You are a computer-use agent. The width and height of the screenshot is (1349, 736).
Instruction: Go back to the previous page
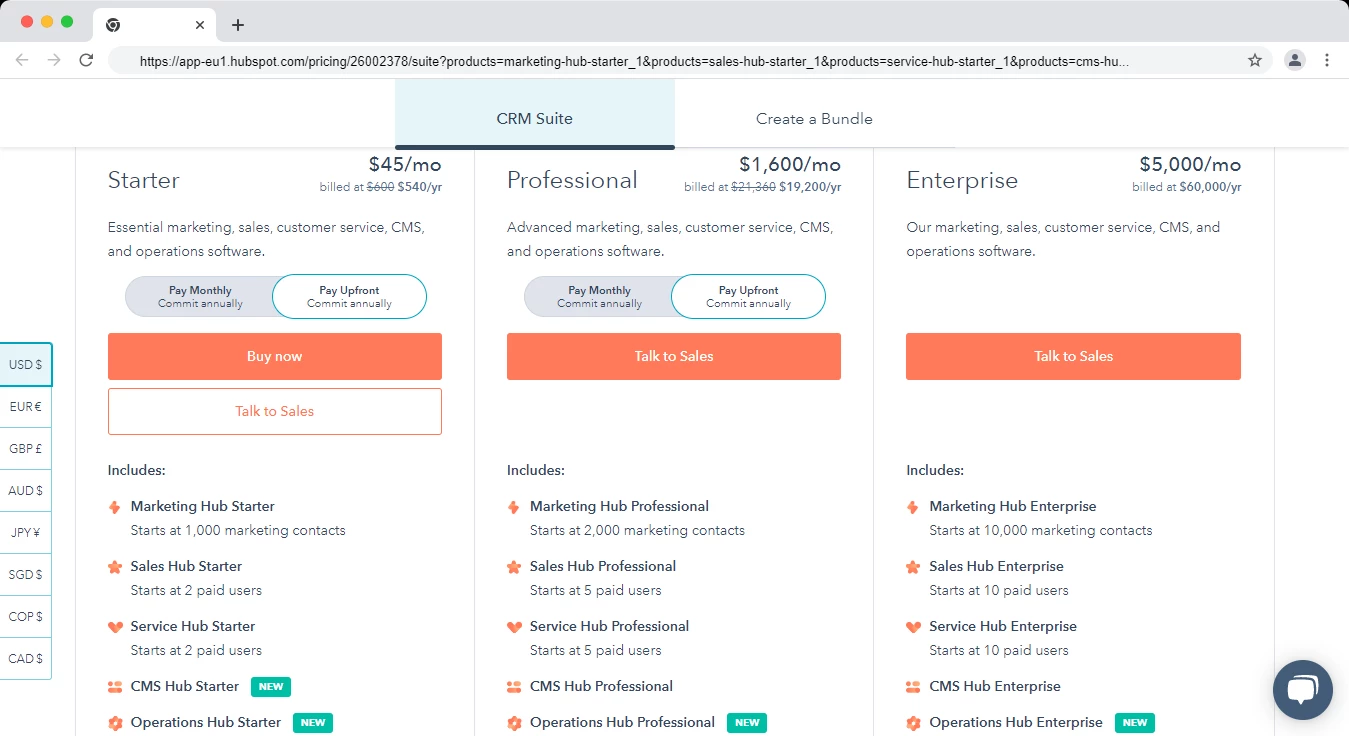click(22, 60)
